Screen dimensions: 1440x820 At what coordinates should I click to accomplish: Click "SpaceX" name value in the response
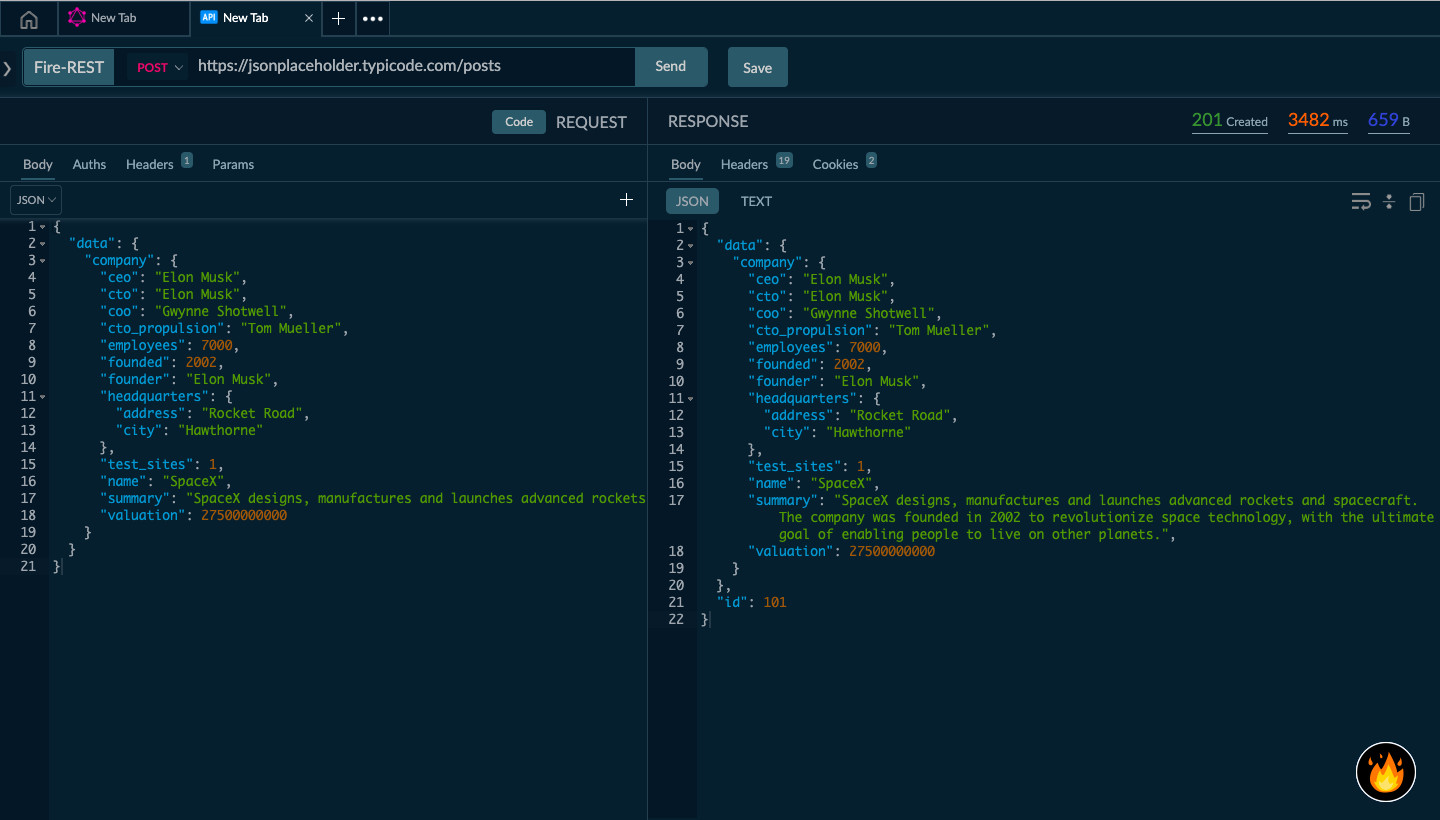pyautogui.click(x=843, y=483)
